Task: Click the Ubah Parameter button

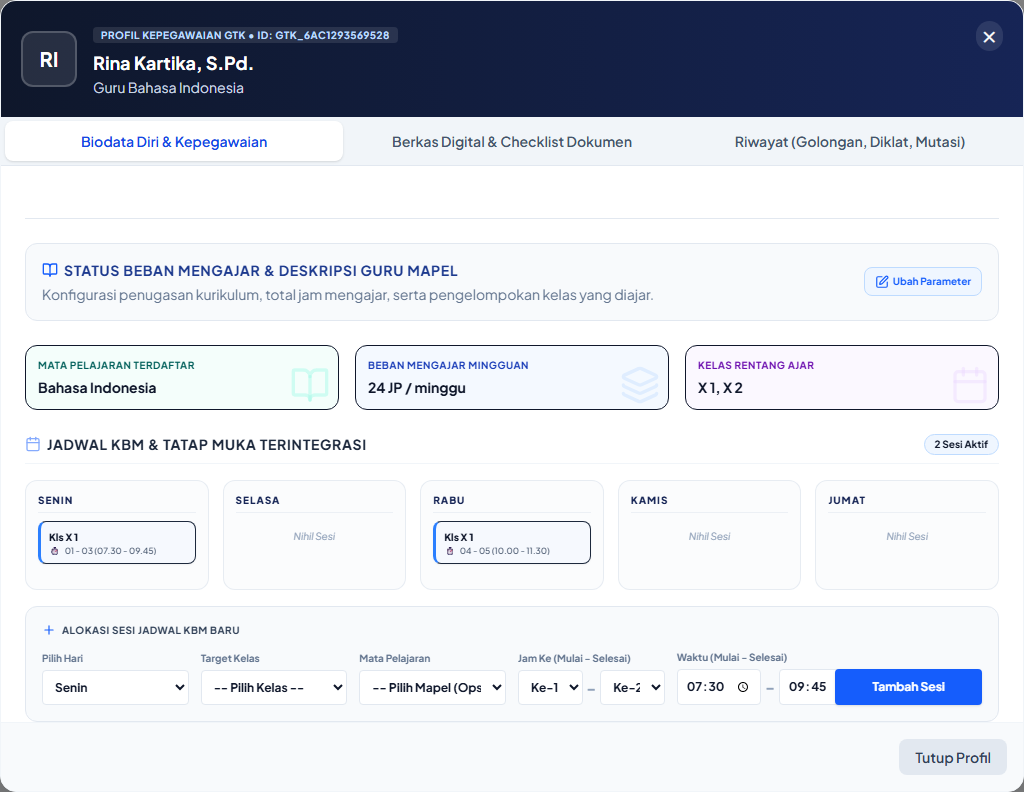Action: coord(922,281)
